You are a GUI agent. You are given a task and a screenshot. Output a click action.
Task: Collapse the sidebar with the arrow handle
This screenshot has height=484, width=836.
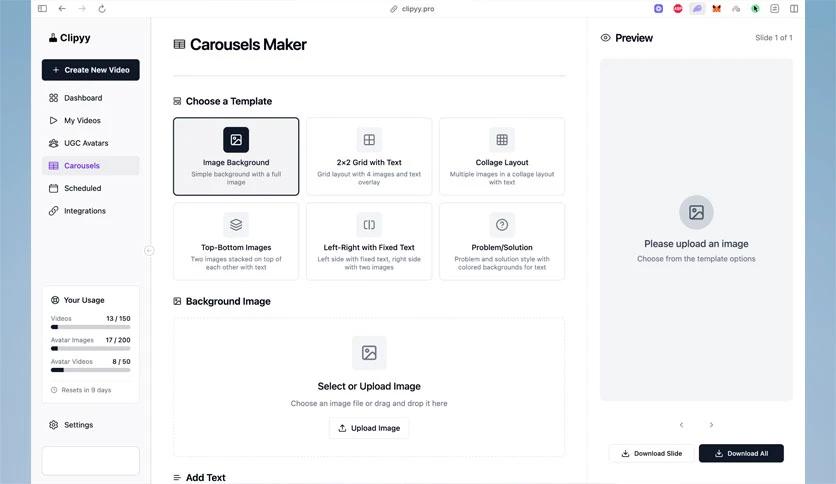tap(149, 251)
